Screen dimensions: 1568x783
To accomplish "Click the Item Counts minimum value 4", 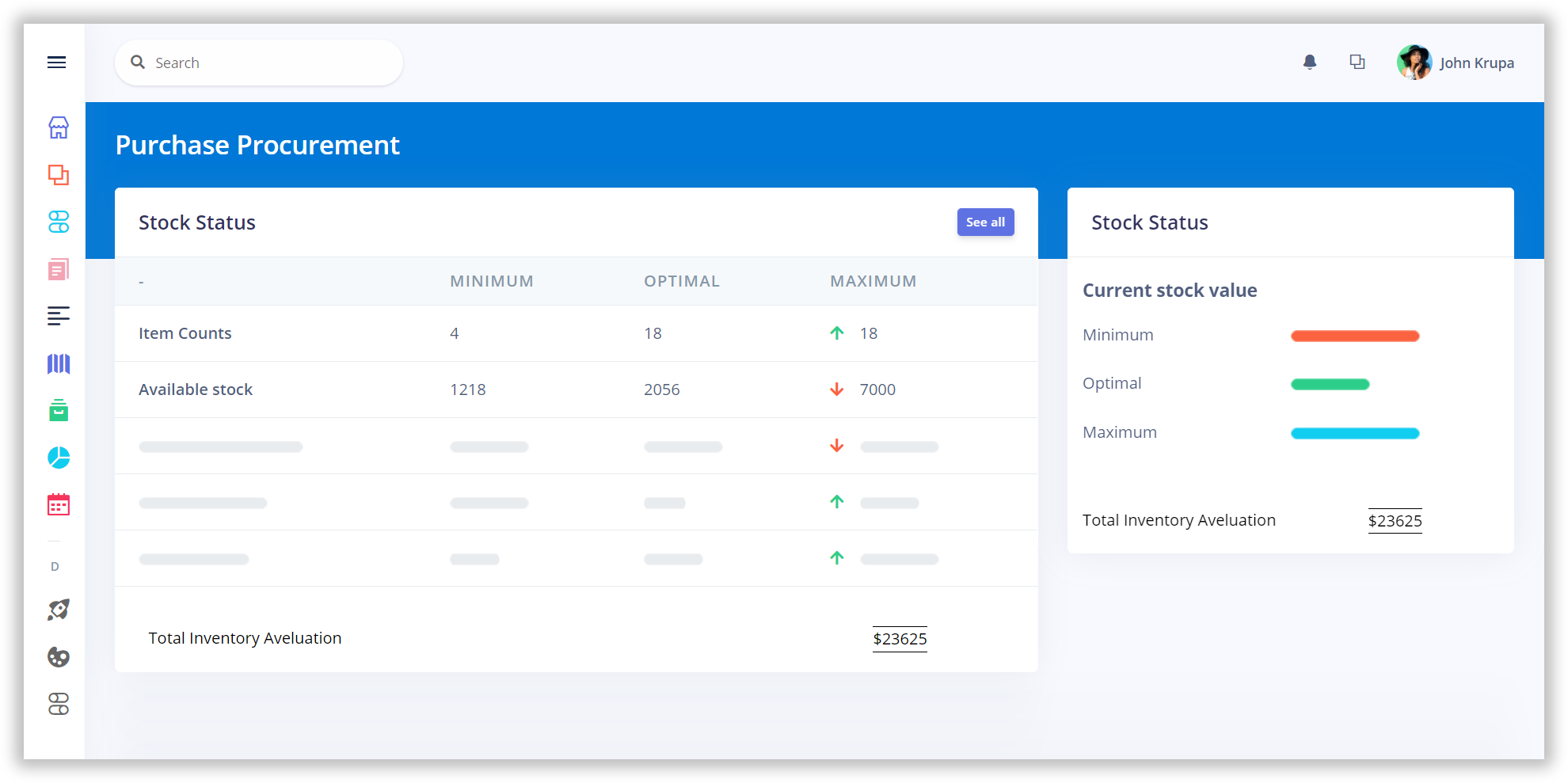I will pyautogui.click(x=455, y=333).
